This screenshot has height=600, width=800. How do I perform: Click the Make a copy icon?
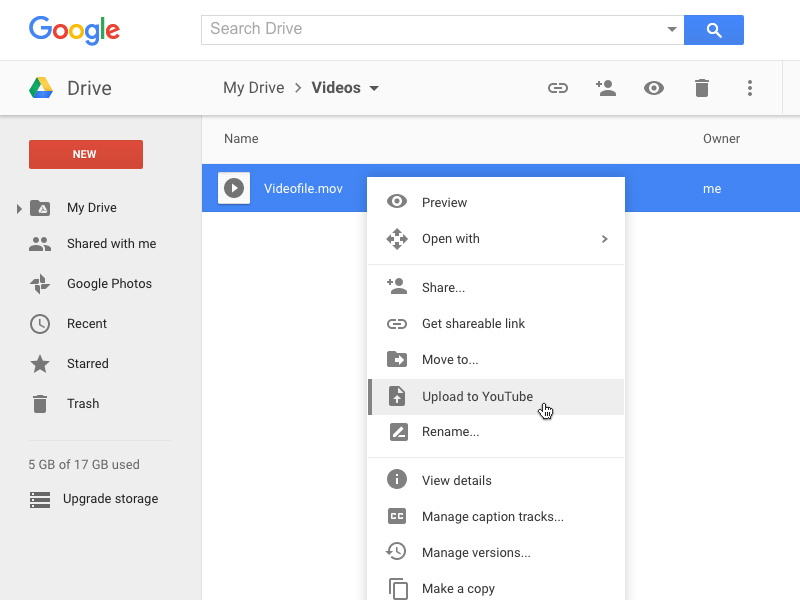tap(398, 589)
